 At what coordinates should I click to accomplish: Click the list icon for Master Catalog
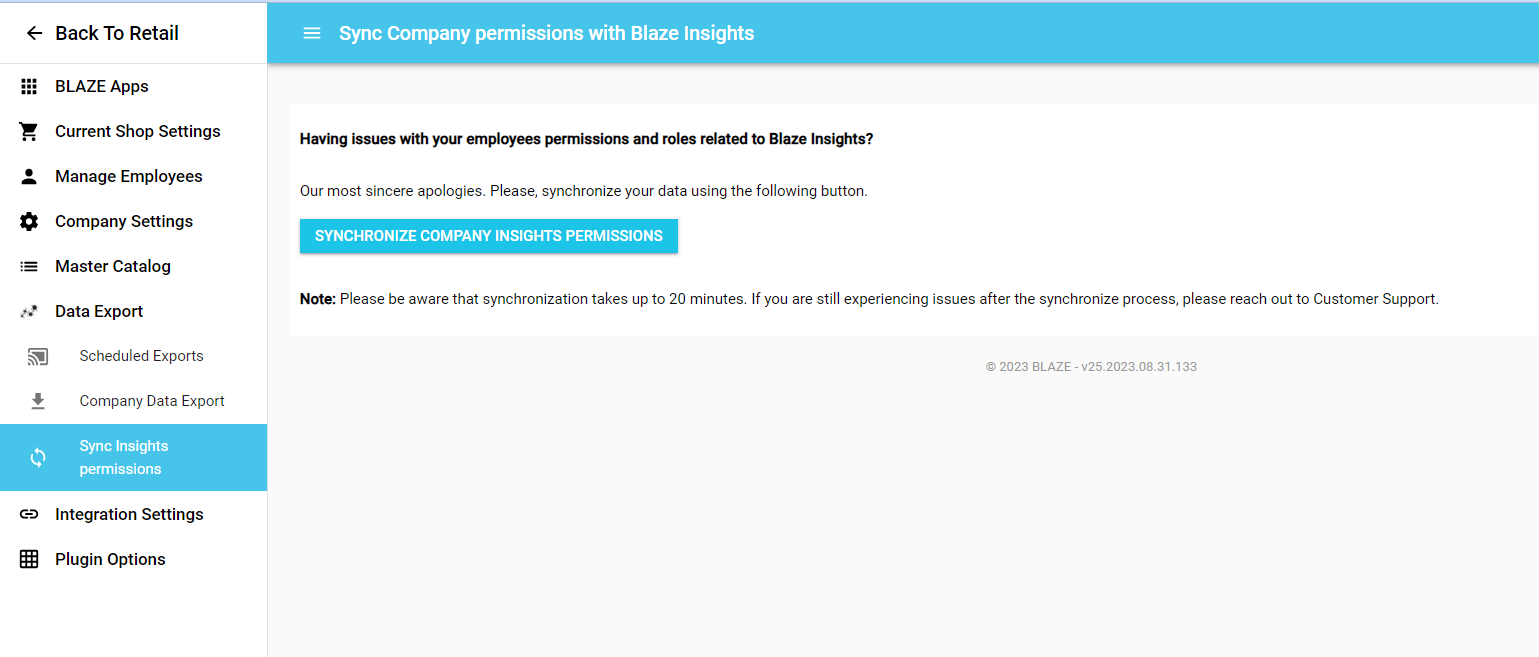[29, 266]
